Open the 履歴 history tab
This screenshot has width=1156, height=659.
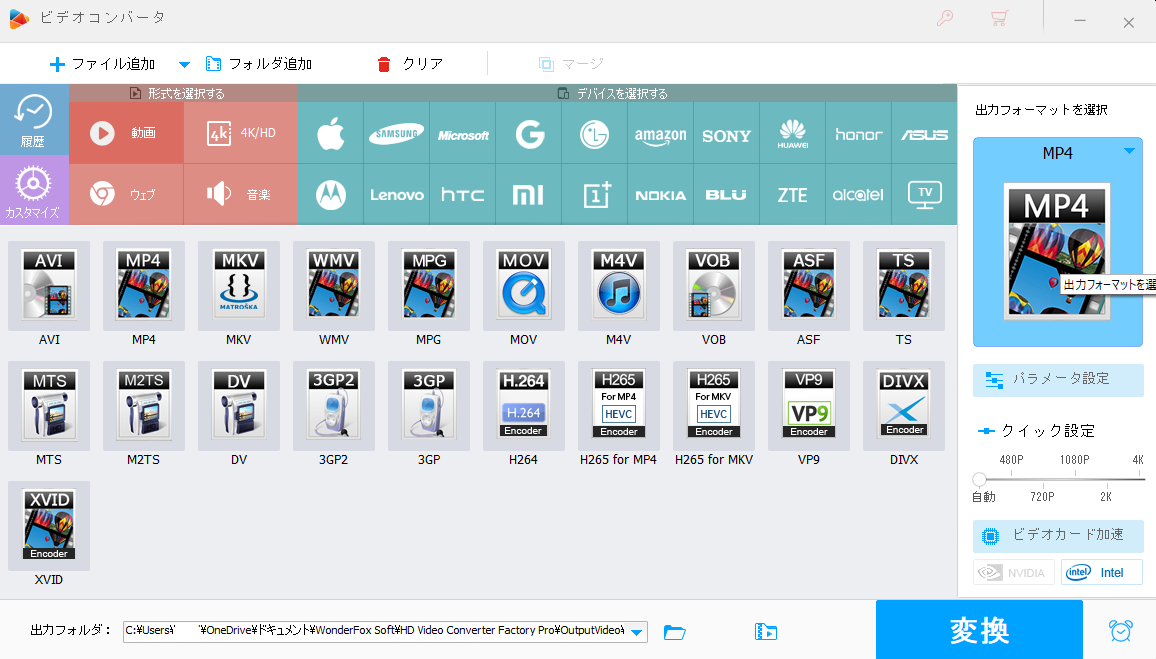(x=34, y=119)
